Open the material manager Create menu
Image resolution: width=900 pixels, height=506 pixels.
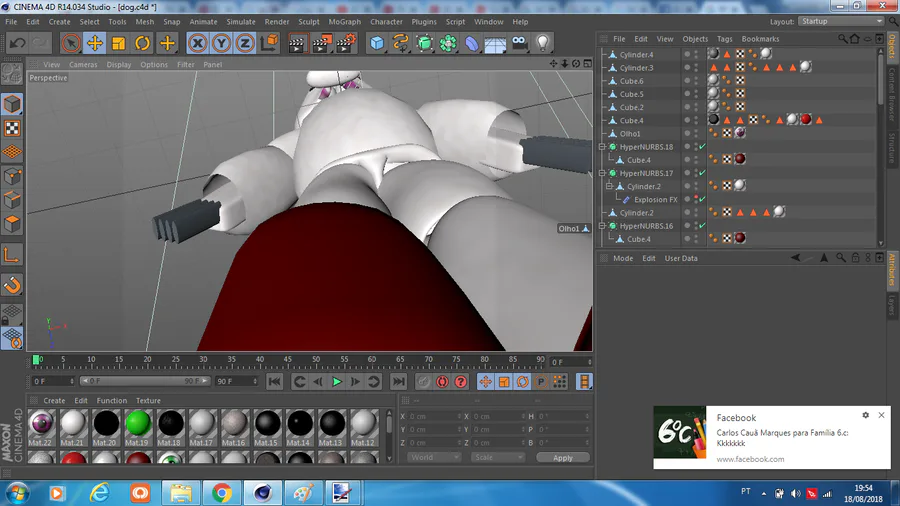[54, 400]
